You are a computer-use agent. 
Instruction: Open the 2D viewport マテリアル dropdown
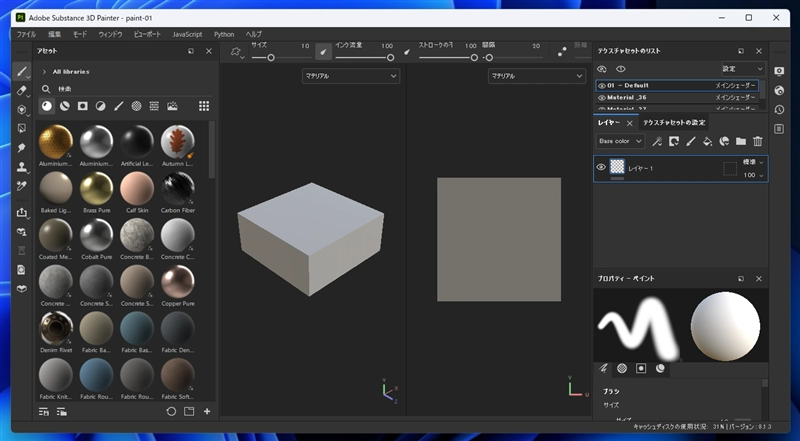(536, 76)
